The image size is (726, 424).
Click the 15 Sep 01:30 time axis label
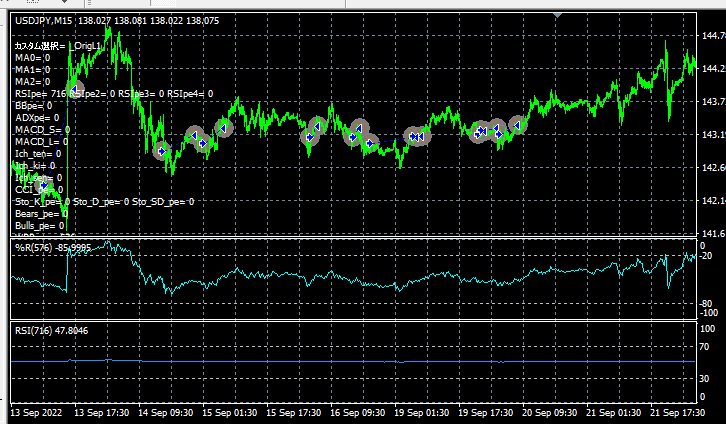(229, 412)
